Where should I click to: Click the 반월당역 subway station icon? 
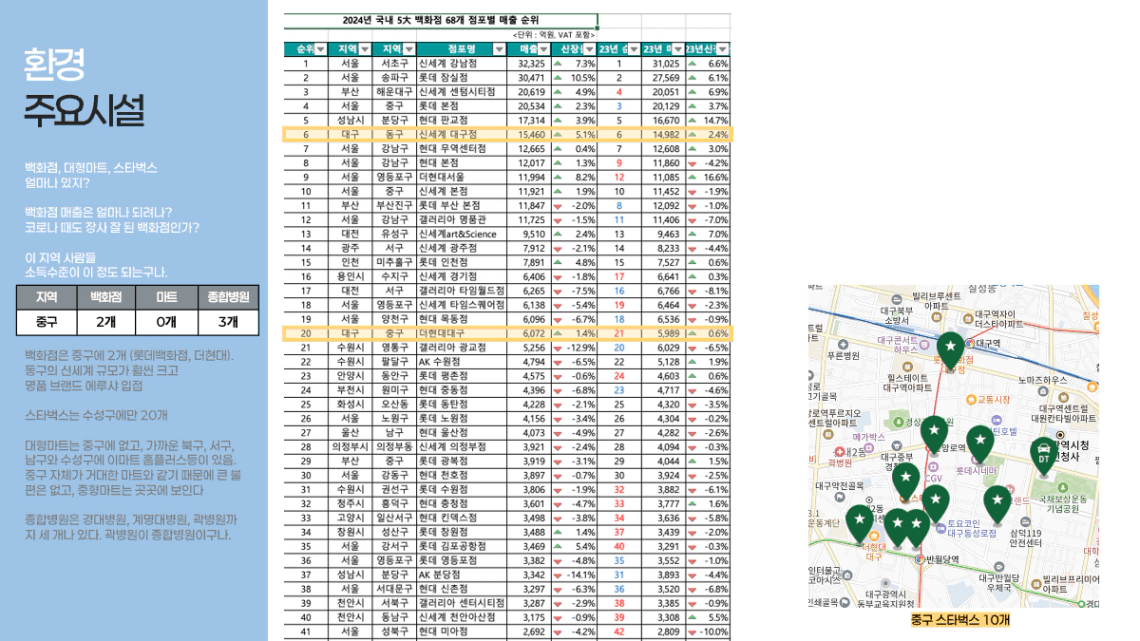pyautogui.click(x=919, y=559)
